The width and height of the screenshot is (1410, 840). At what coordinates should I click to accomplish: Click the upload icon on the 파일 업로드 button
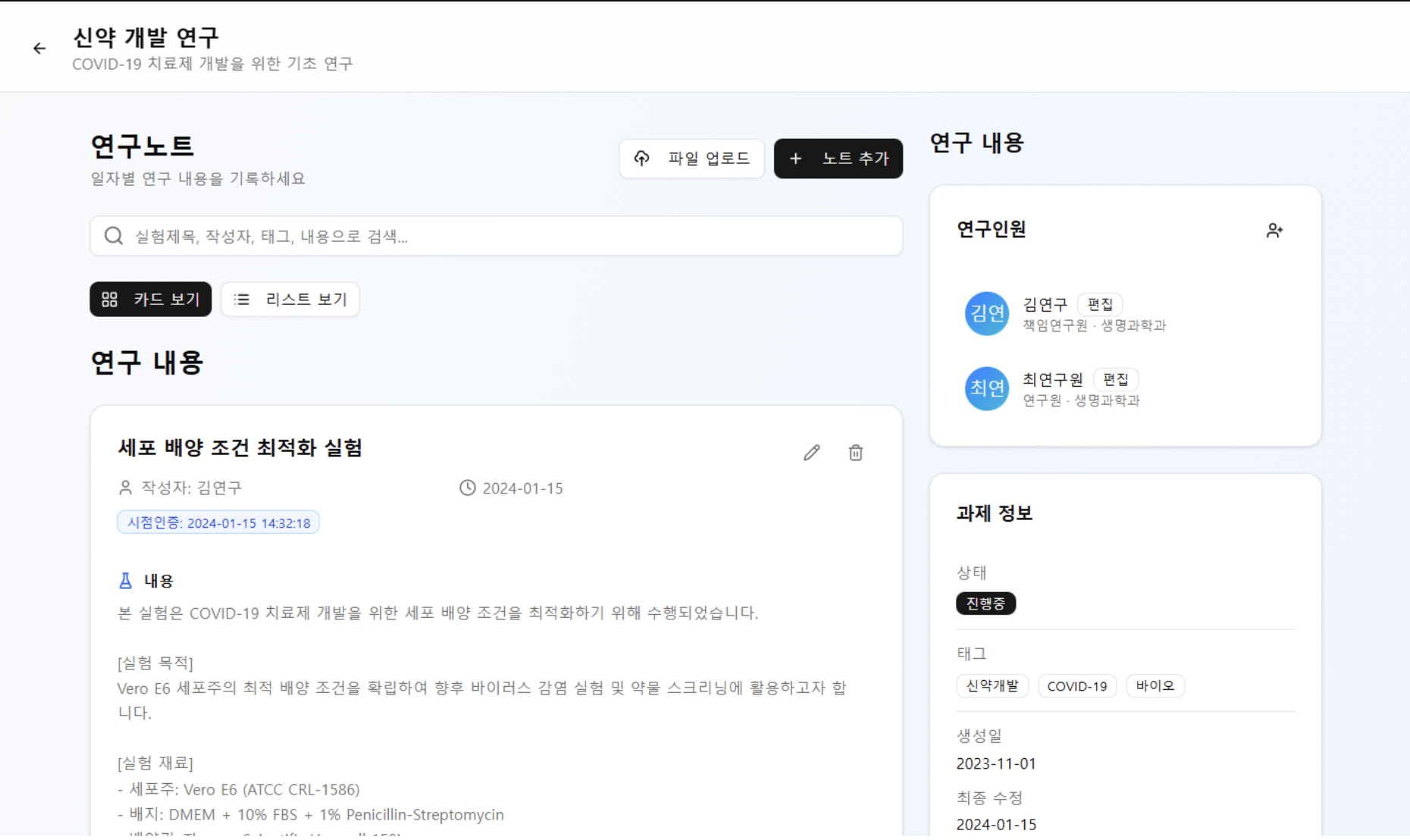coord(642,158)
